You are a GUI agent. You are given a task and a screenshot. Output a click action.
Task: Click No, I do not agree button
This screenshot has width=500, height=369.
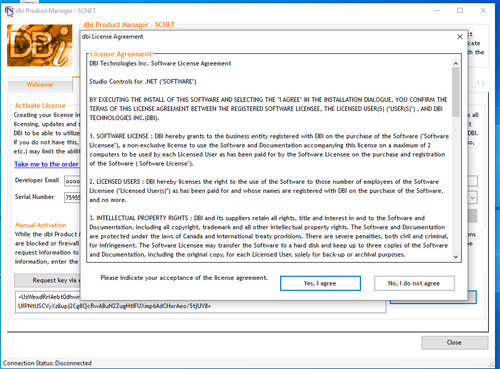[x=414, y=283]
